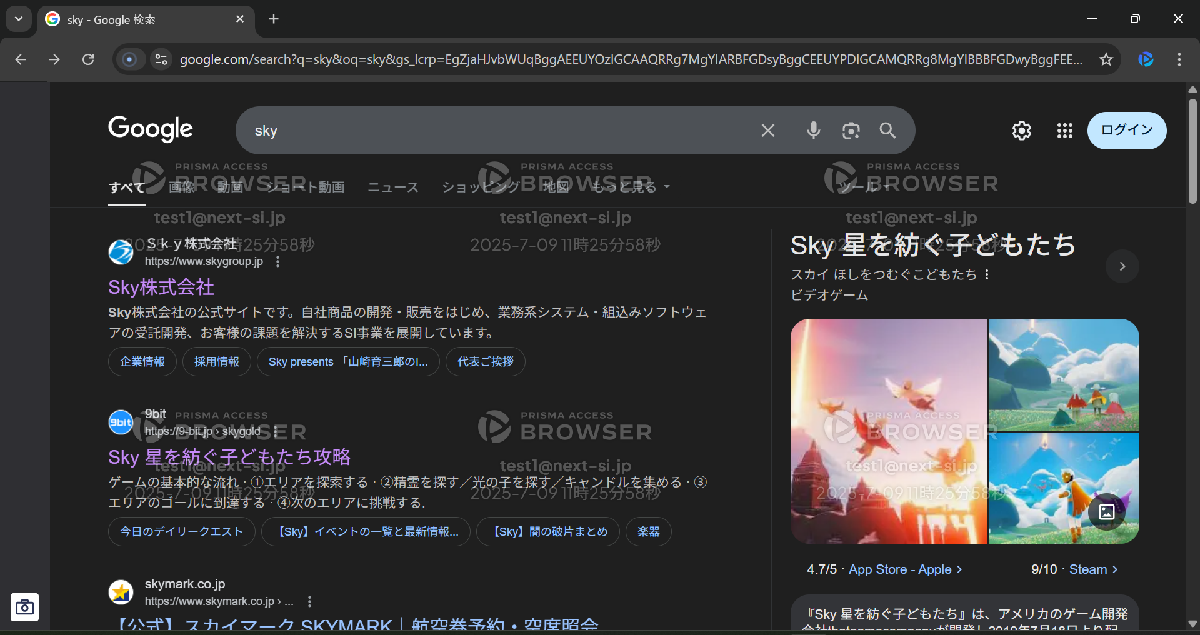Expand the もっと見る dropdown
The width and height of the screenshot is (1200, 635).
coord(630,187)
